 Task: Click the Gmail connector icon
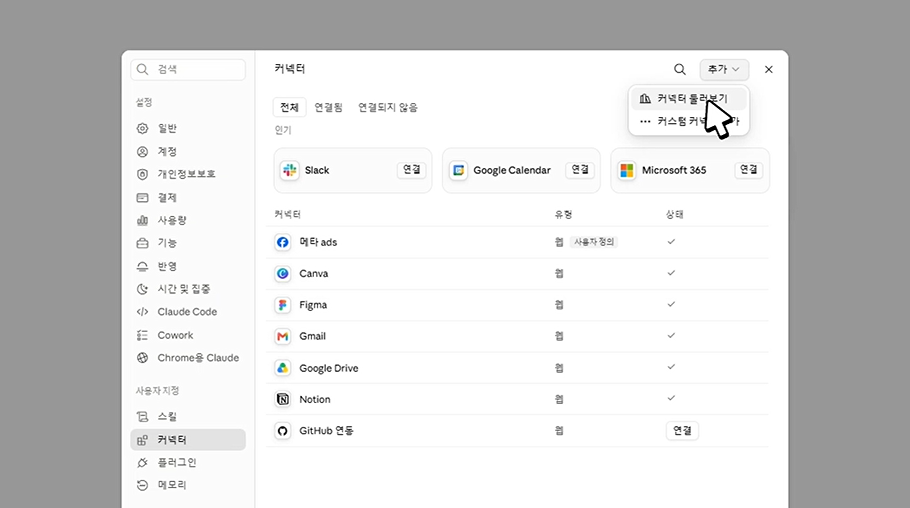point(283,336)
